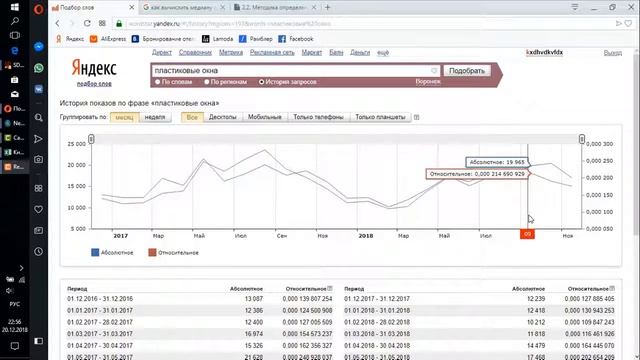Open the Facebook bookmark
The image size is (640, 360).
[296, 39]
